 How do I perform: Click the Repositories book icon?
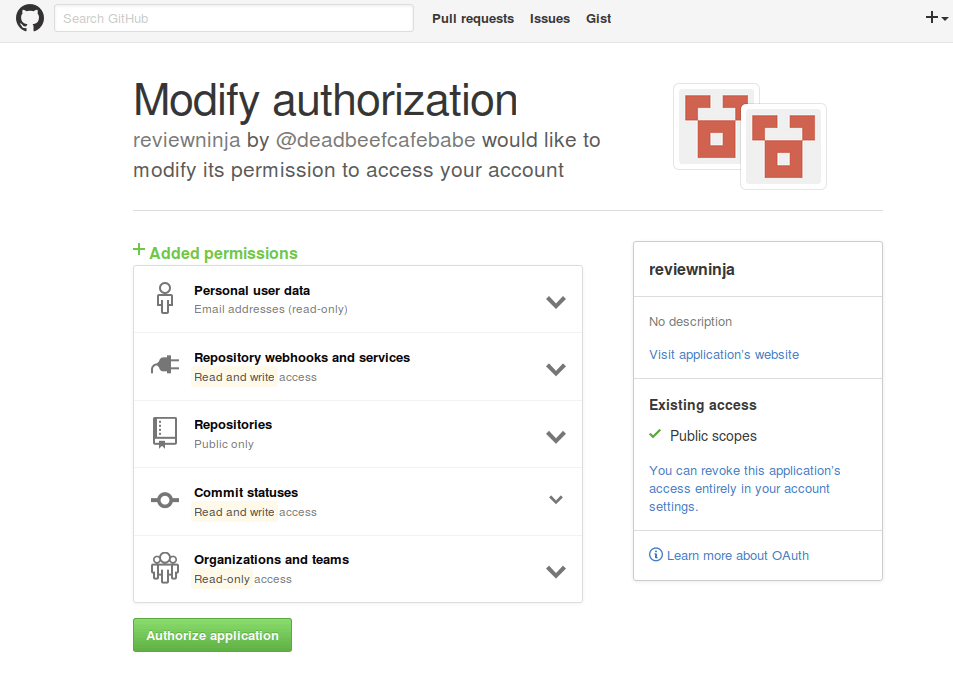pyautogui.click(x=165, y=433)
